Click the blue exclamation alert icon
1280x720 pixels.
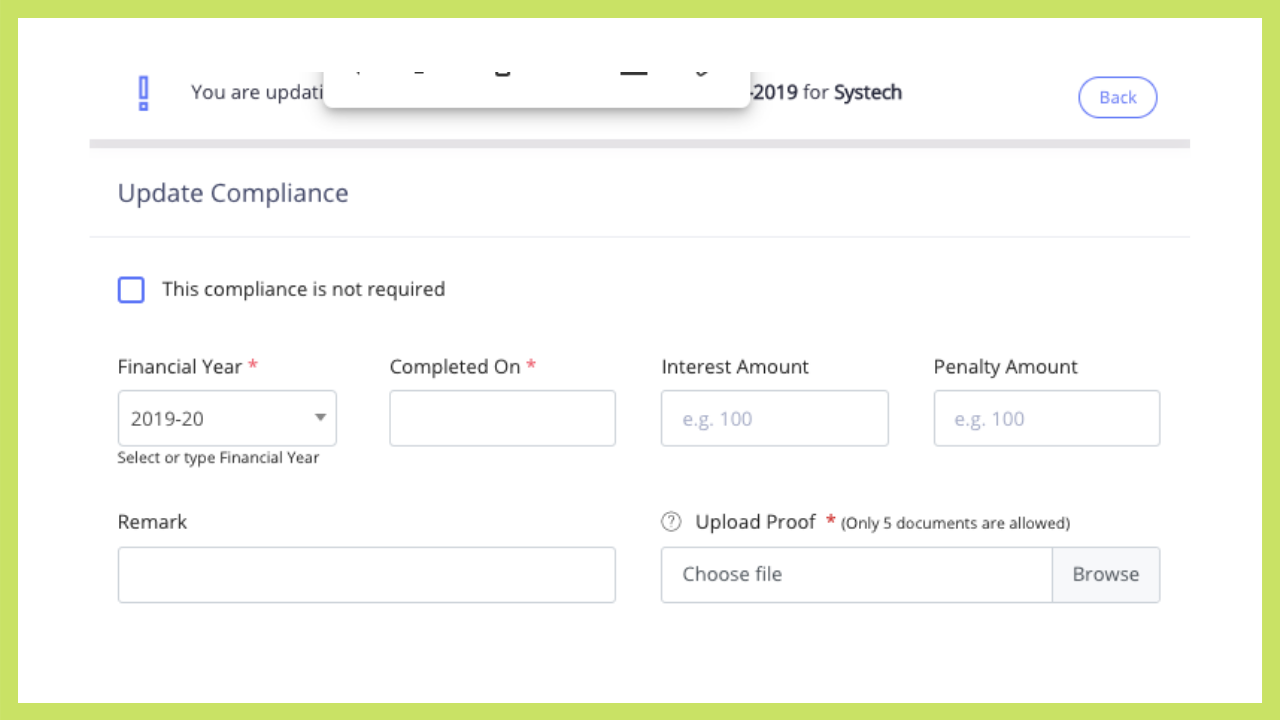point(143,93)
